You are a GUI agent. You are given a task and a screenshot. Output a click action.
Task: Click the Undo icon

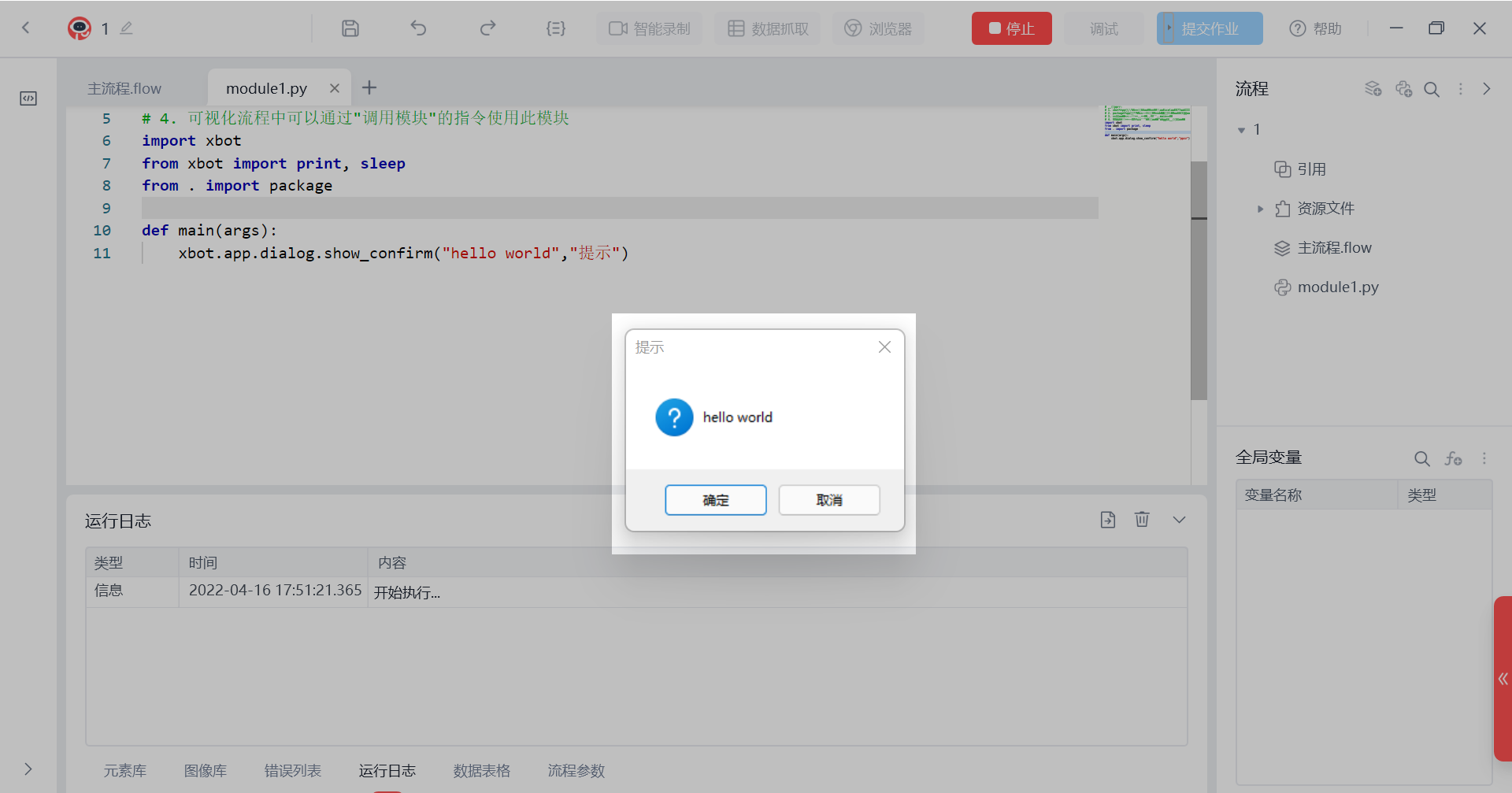coord(419,28)
